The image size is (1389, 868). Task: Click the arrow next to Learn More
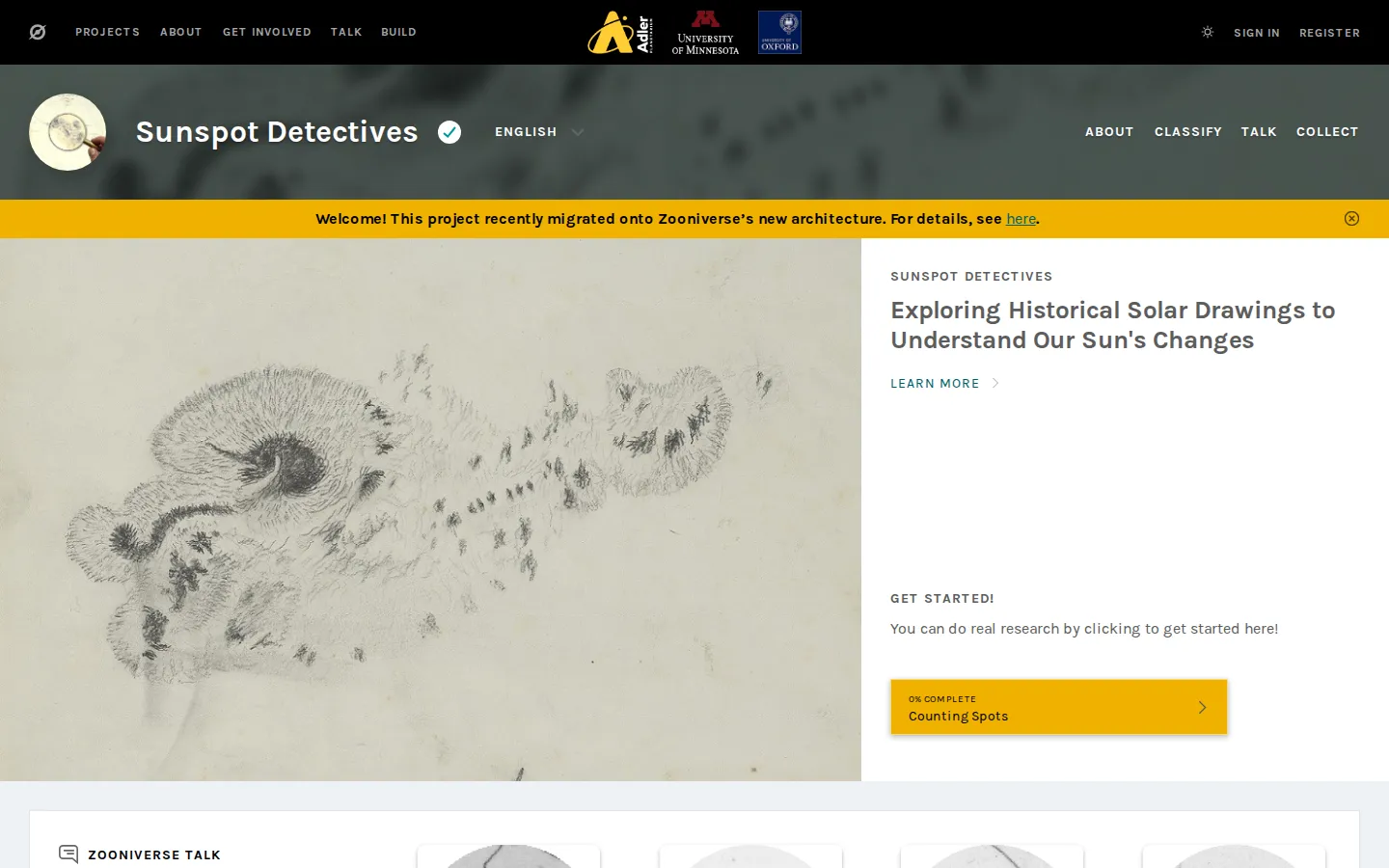(x=995, y=383)
